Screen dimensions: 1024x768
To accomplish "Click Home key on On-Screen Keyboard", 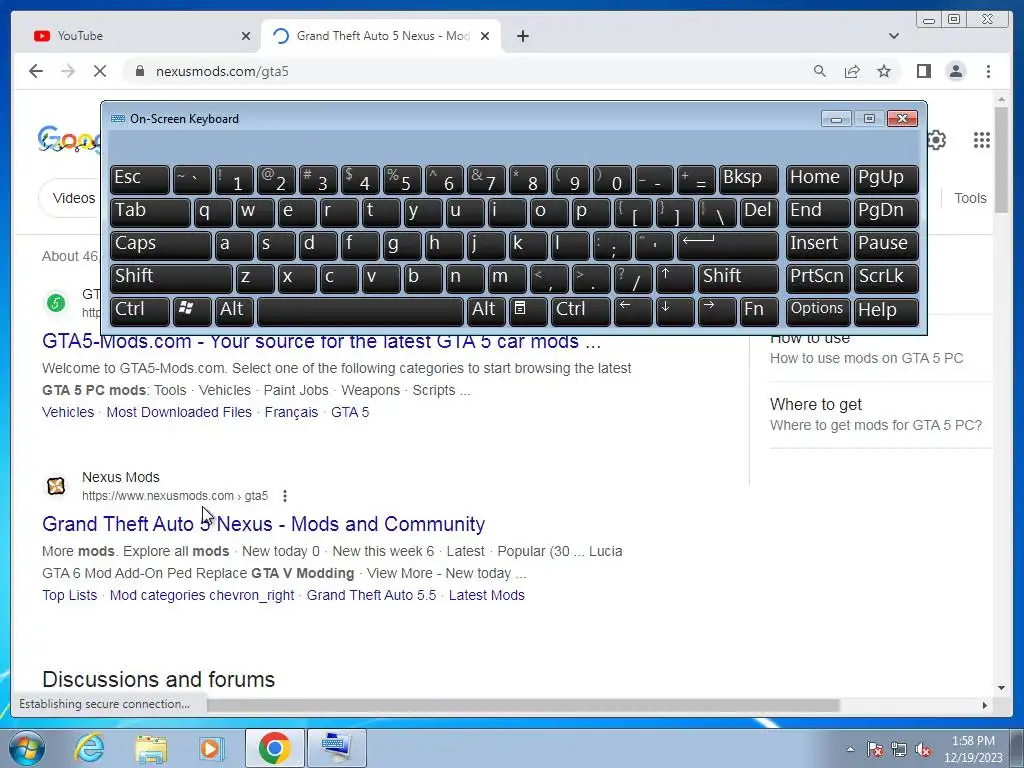I will [x=818, y=179].
